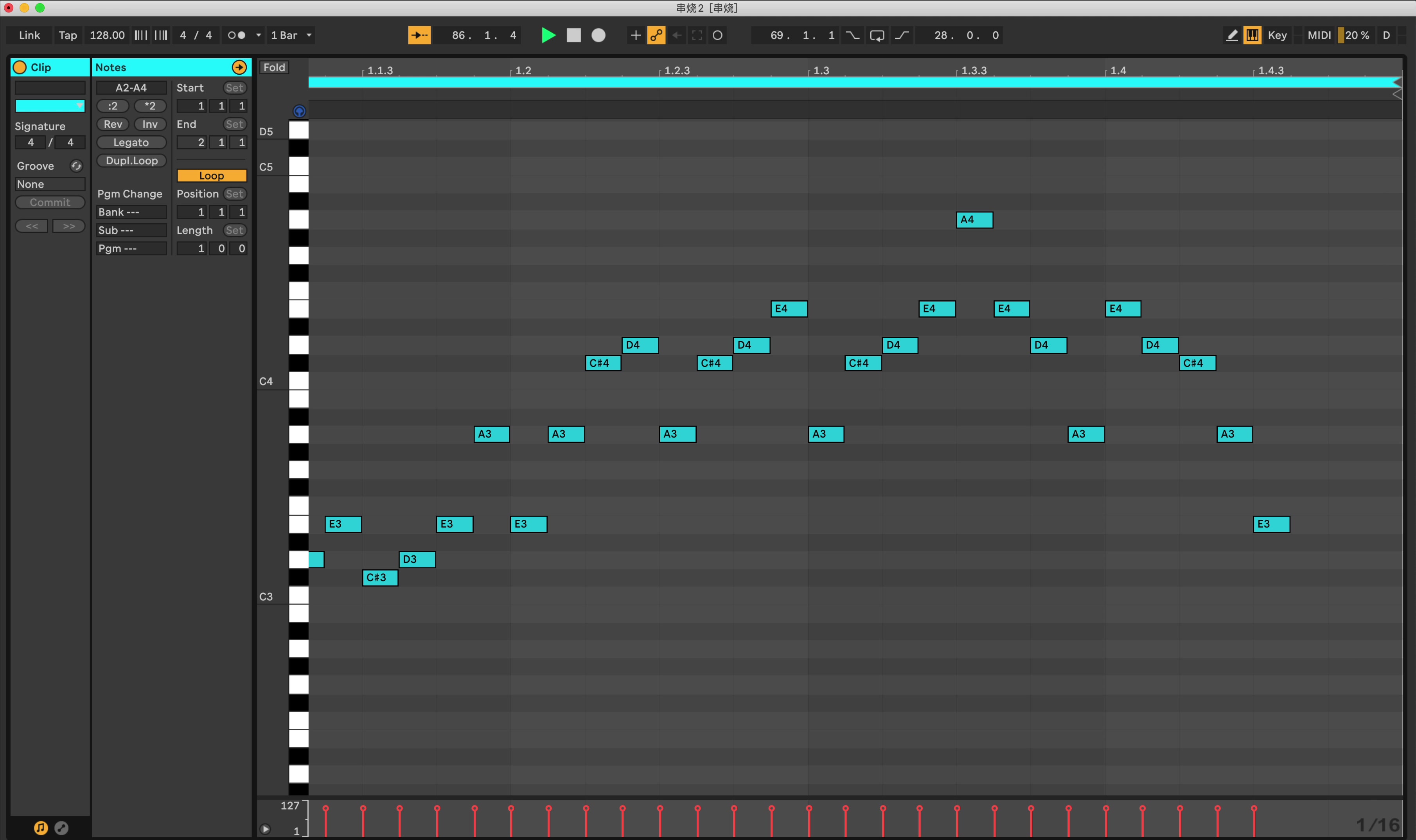
Task: Toggle the Fold button
Action: (274, 67)
